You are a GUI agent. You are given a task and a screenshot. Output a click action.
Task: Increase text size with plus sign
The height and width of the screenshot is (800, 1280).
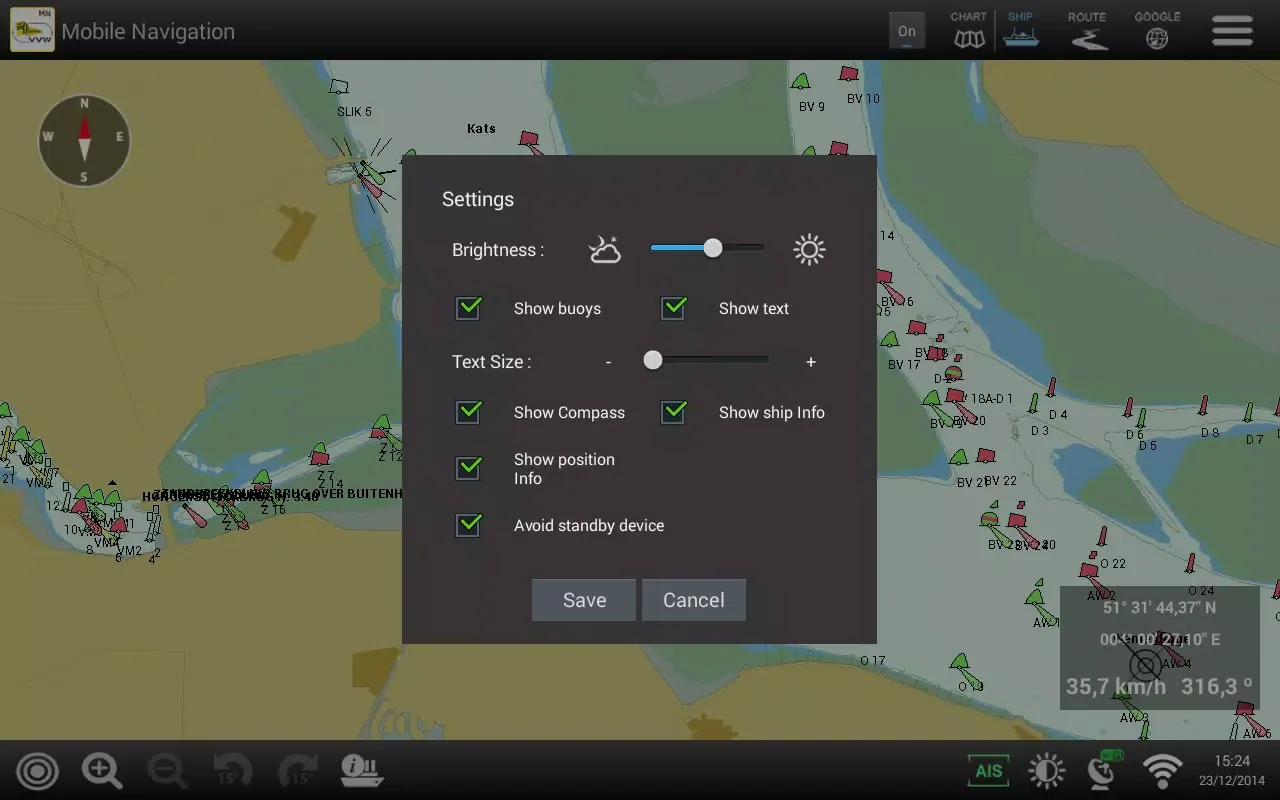pyautogui.click(x=811, y=362)
